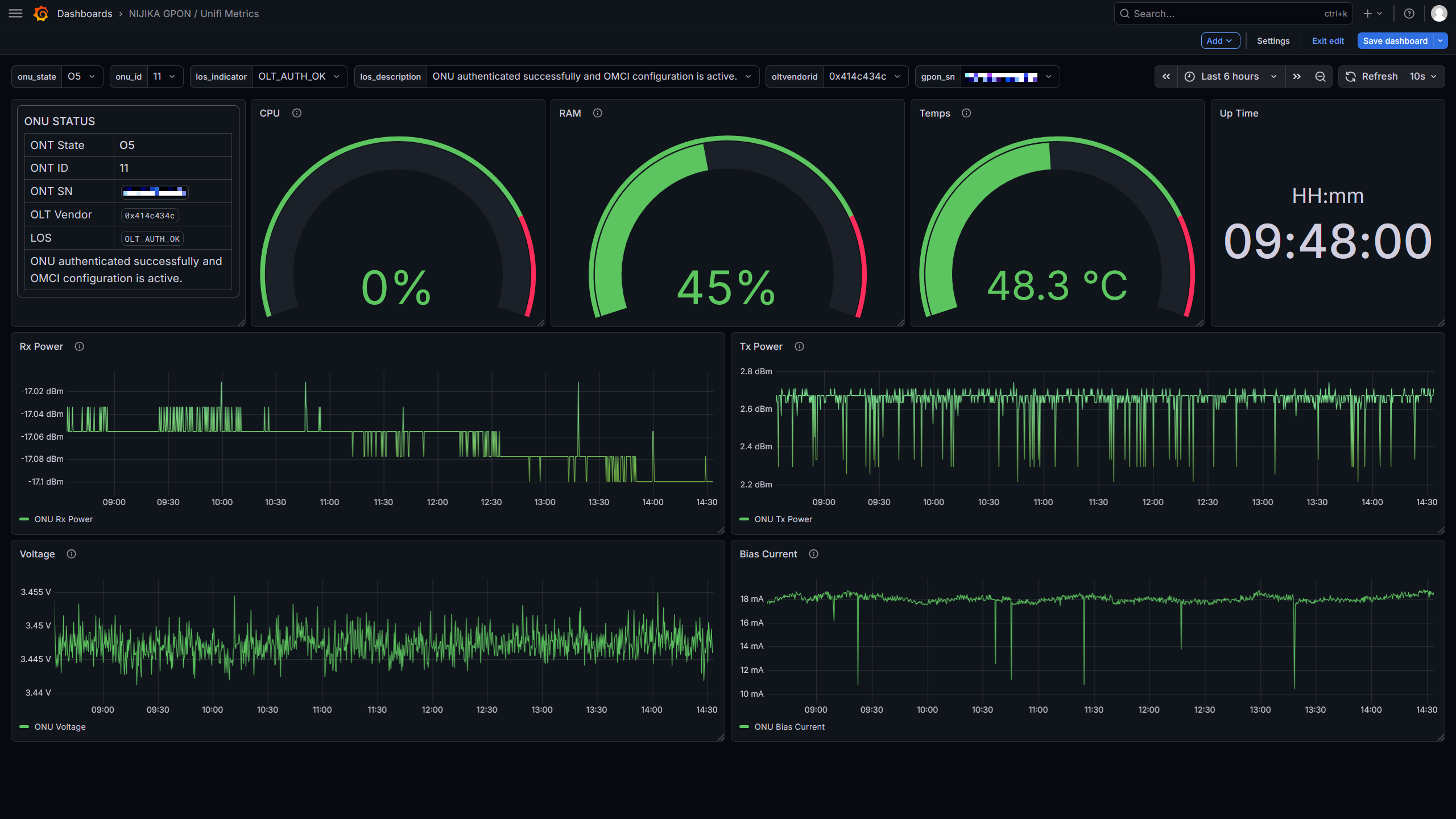This screenshot has height=819, width=1456.
Task: Shift time range backward with double-left arrows
Action: tap(1166, 76)
